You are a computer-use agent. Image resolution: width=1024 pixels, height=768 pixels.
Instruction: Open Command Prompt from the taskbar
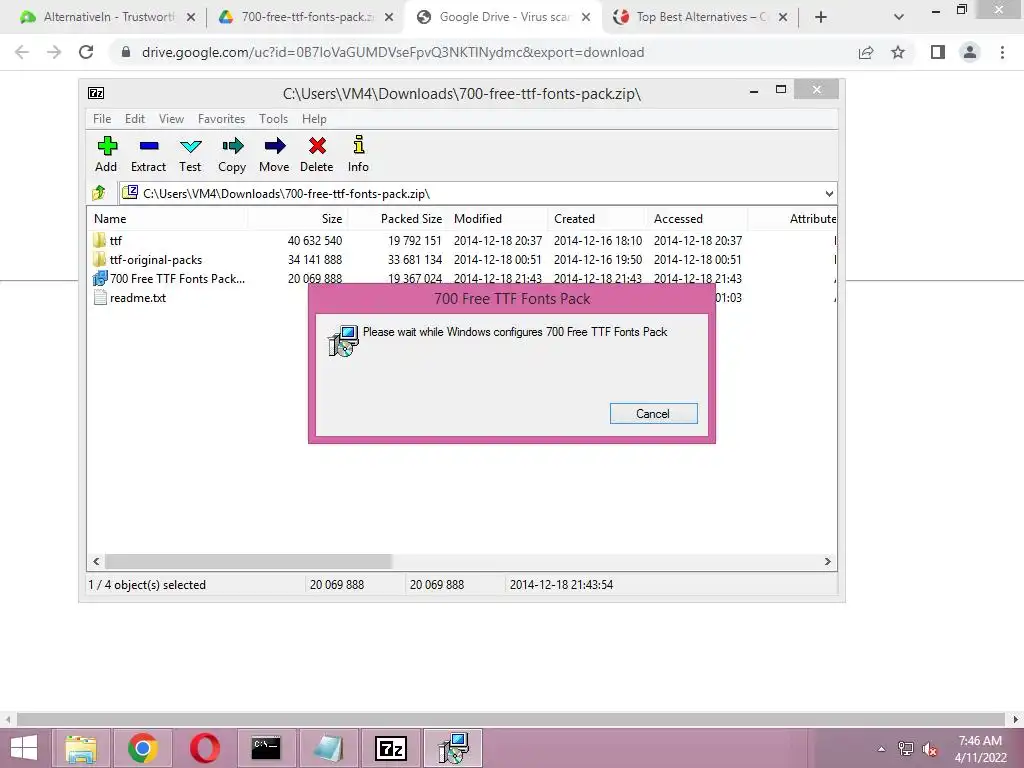(x=266, y=748)
